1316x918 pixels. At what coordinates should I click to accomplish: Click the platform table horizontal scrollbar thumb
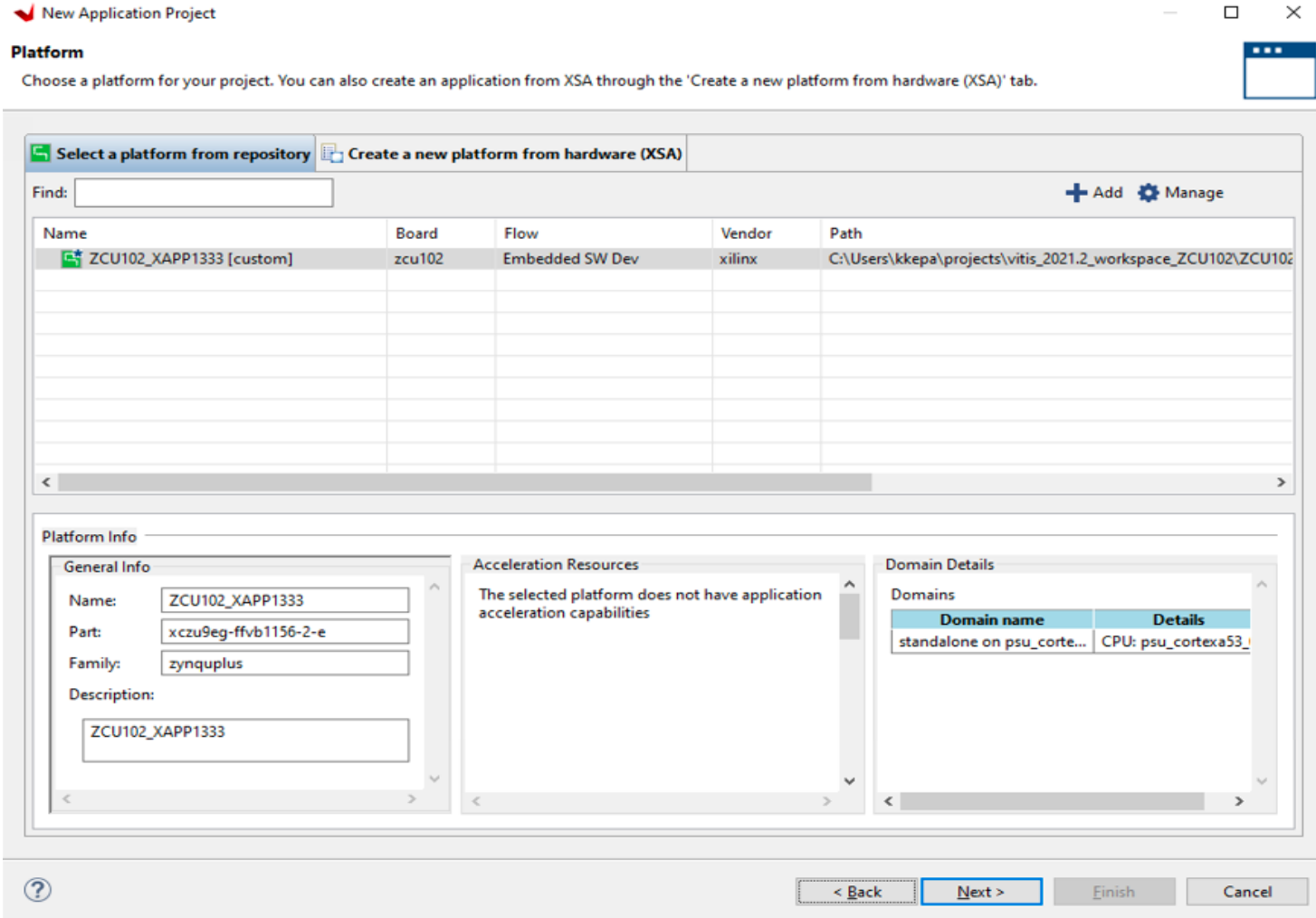pos(465,483)
